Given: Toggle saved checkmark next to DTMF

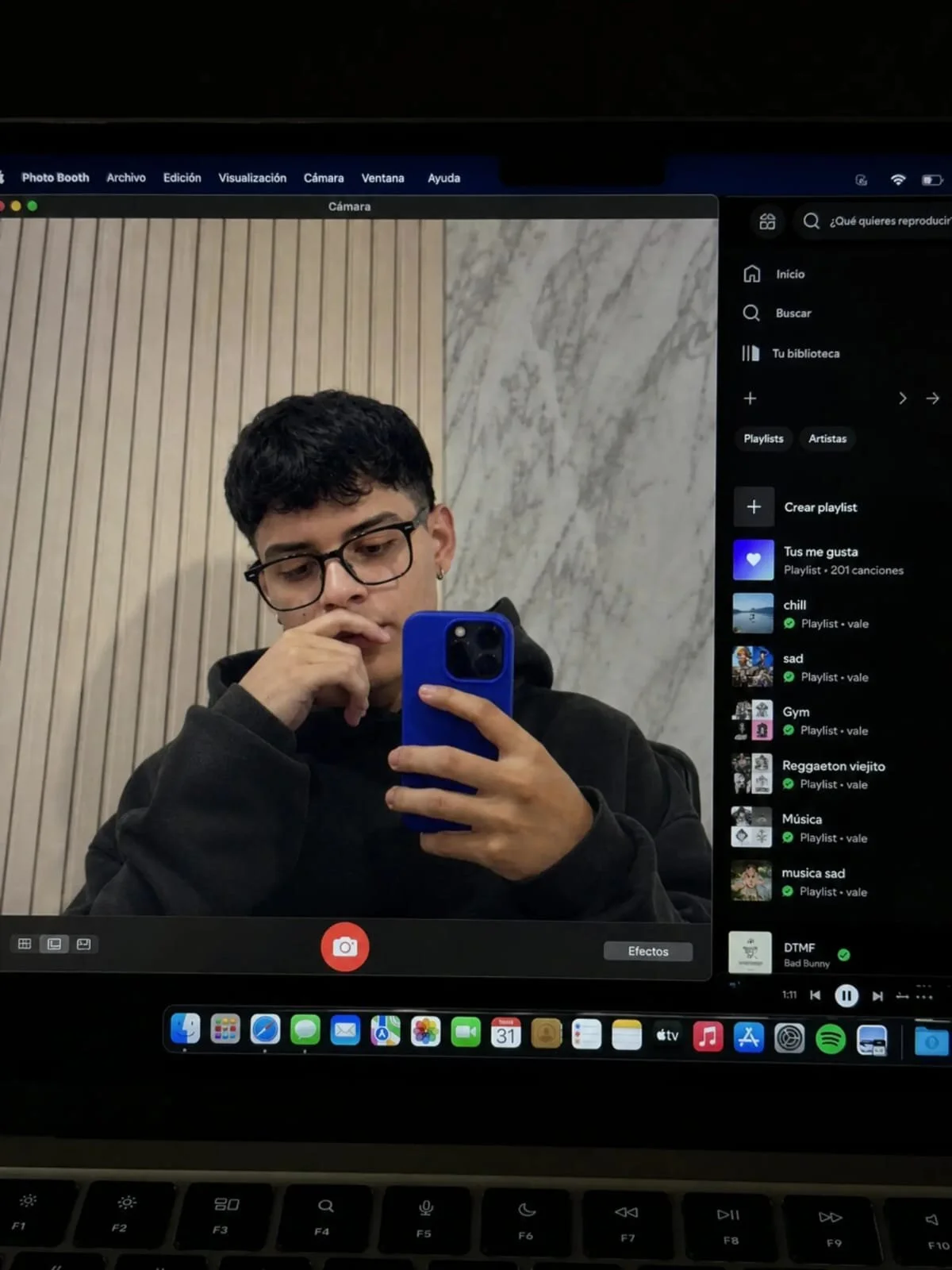Looking at the screenshot, I should 844,955.
